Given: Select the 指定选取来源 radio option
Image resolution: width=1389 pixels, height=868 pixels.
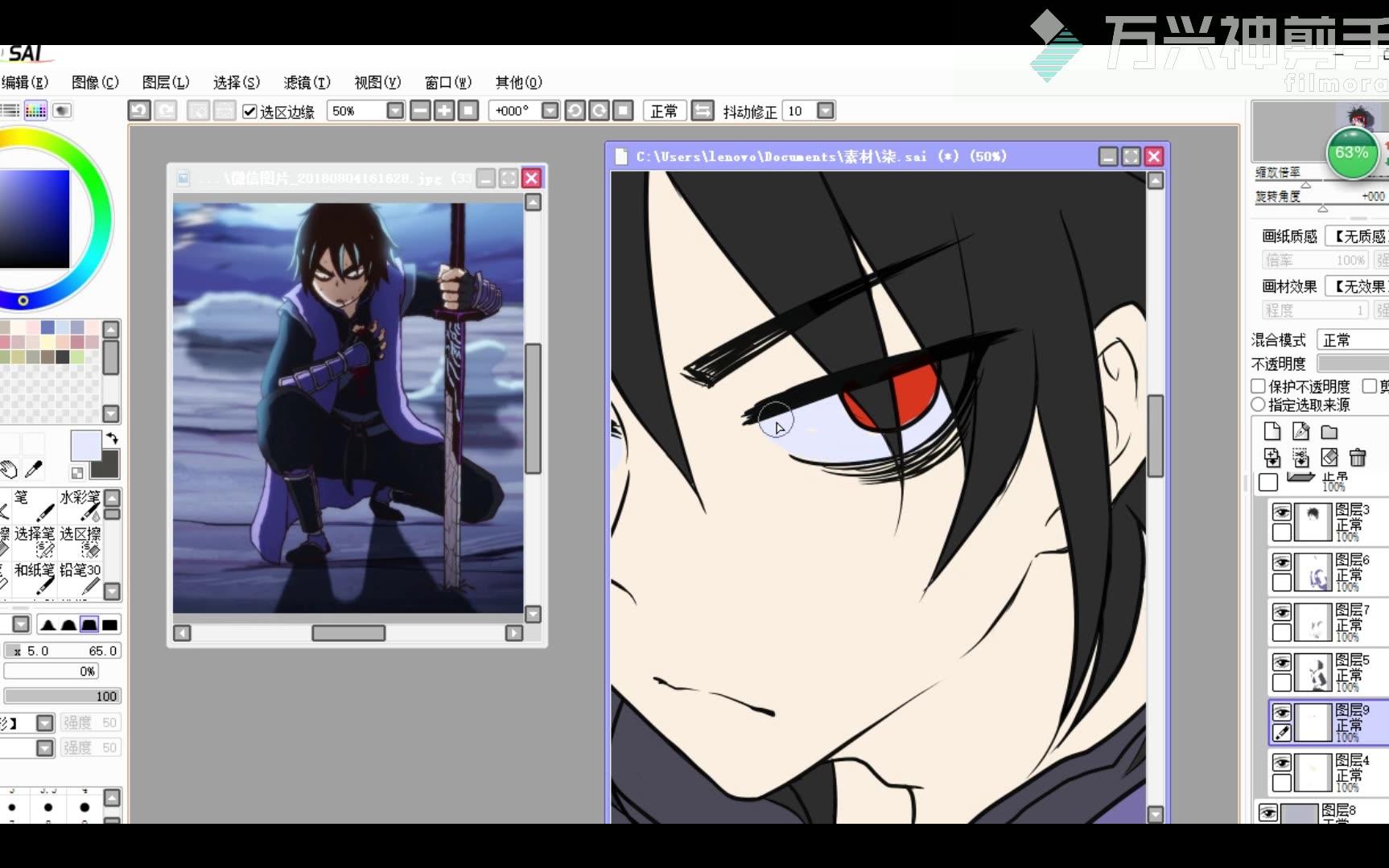Looking at the screenshot, I should tap(1259, 405).
